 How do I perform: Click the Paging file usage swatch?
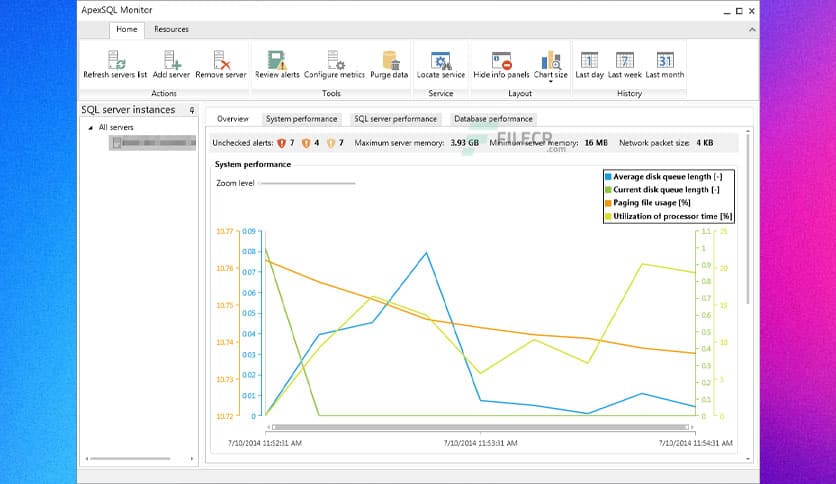(x=608, y=203)
